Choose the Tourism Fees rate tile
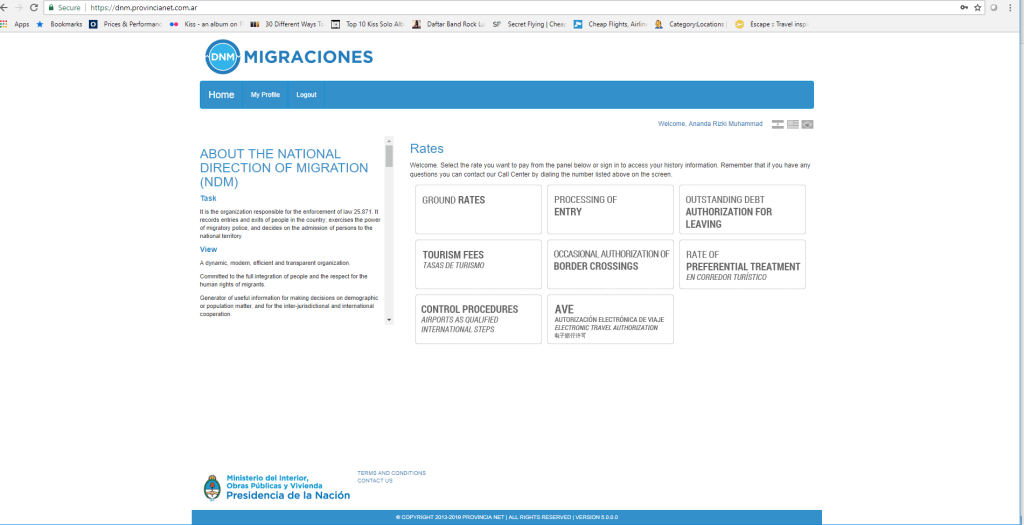The height and width of the screenshot is (525, 1024). 478,264
